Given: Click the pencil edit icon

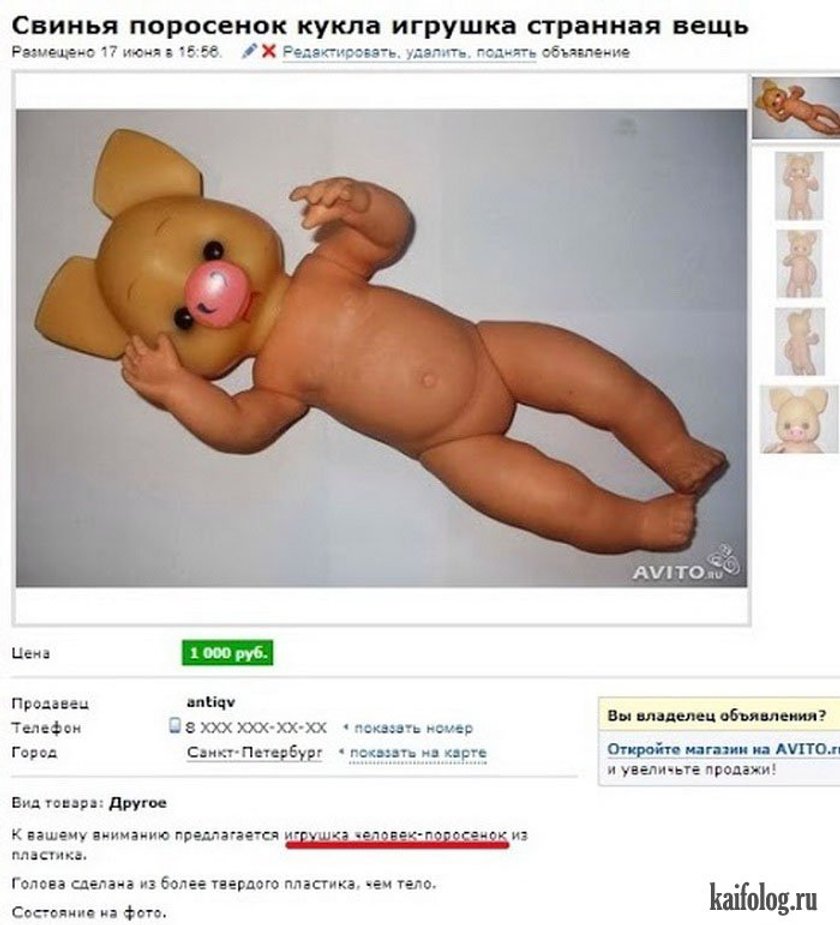Looking at the screenshot, I should [x=249, y=51].
